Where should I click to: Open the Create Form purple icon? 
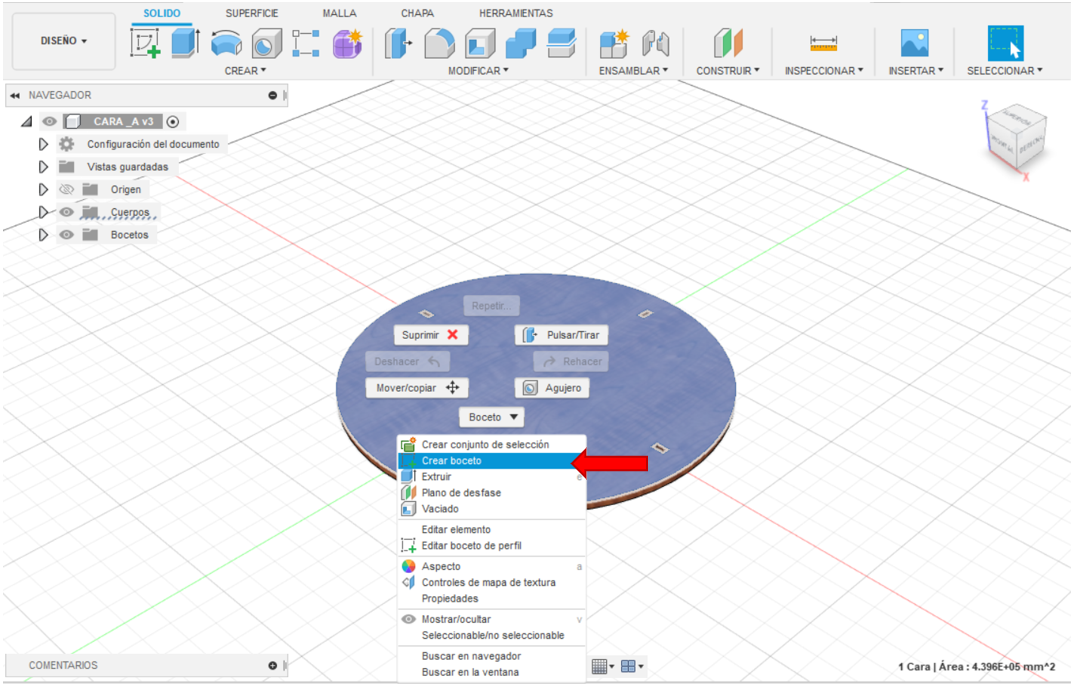347,44
